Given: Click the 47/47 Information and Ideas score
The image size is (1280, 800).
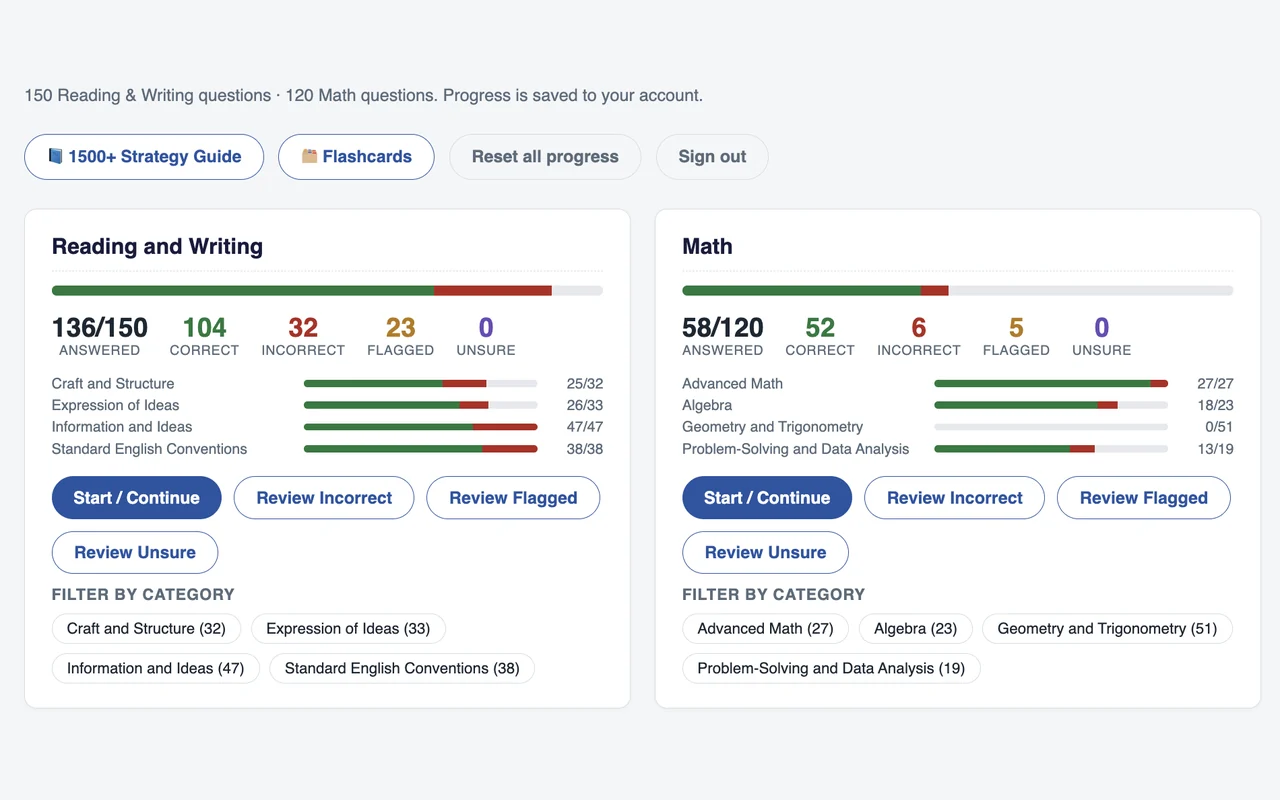Looking at the screenshot, I should [x=584, y=427].
